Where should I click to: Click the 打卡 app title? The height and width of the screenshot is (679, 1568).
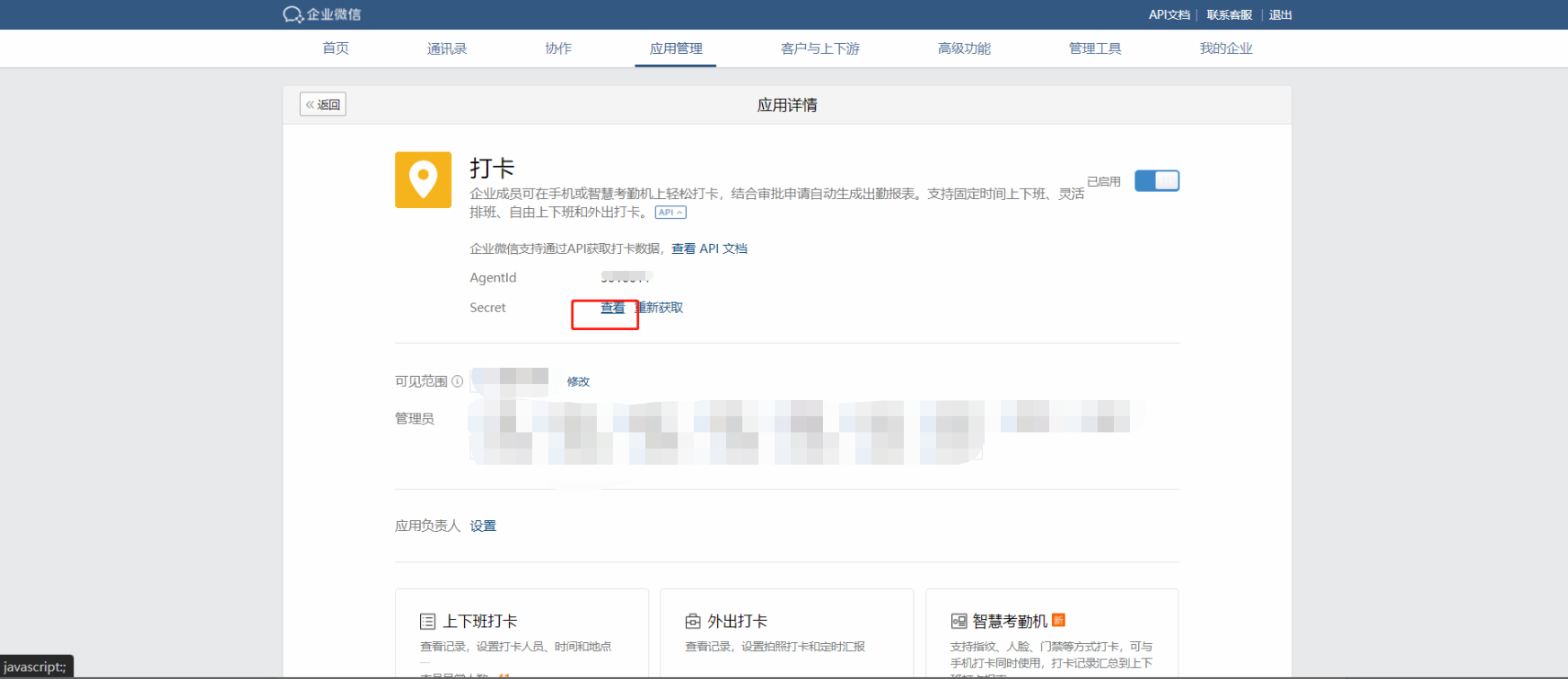[x=492, y=168]
